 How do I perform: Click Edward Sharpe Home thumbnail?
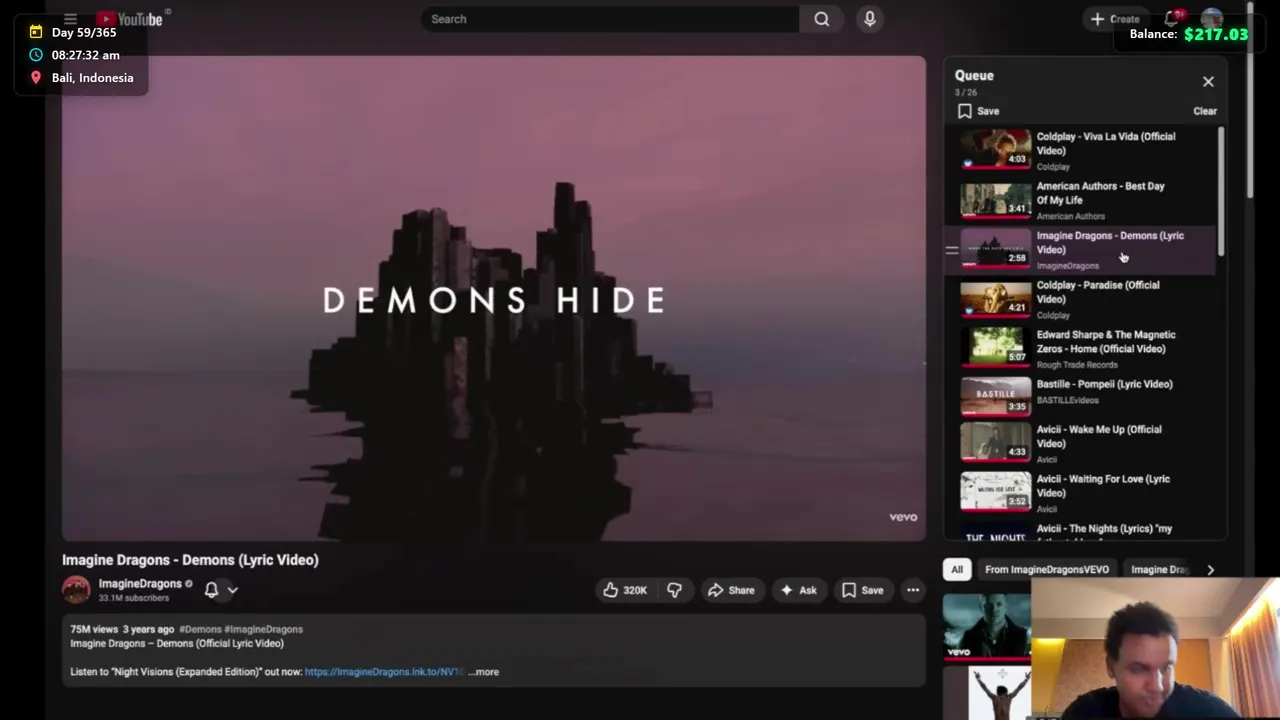point(995,346)
